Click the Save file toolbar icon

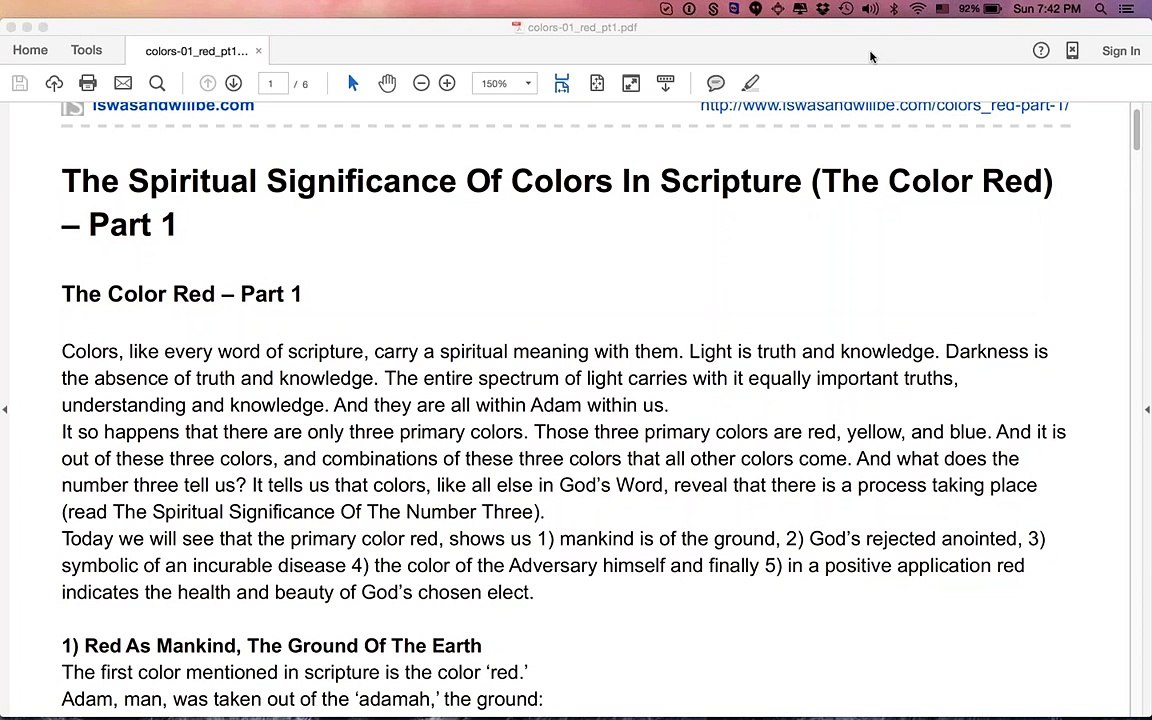20,83
